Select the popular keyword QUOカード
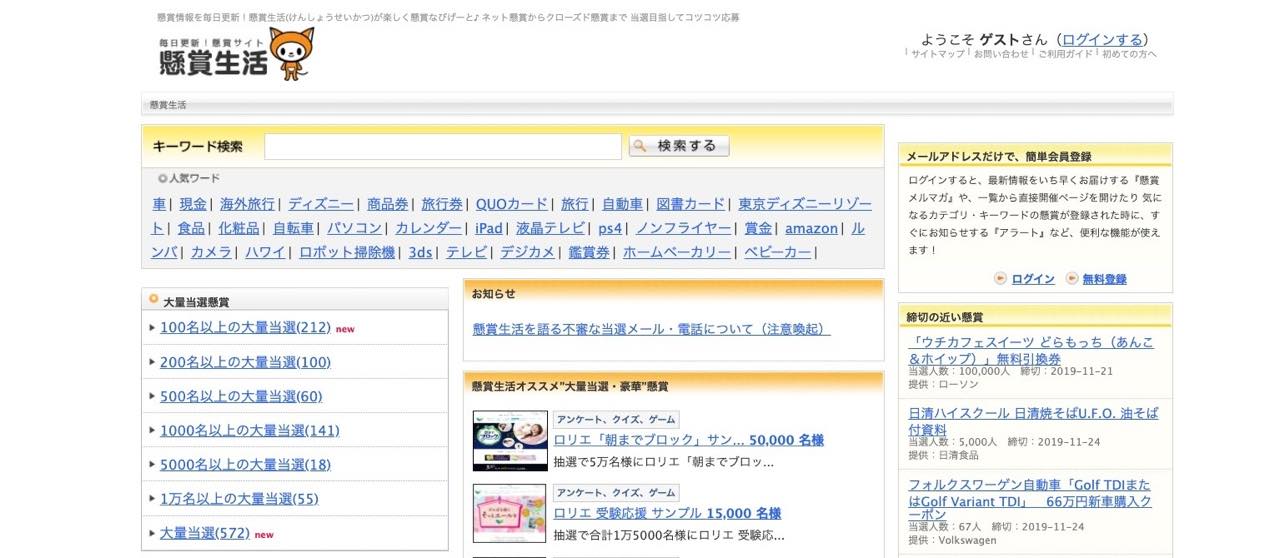Viewport: 1280px width, 558px height. coord(512,203)
